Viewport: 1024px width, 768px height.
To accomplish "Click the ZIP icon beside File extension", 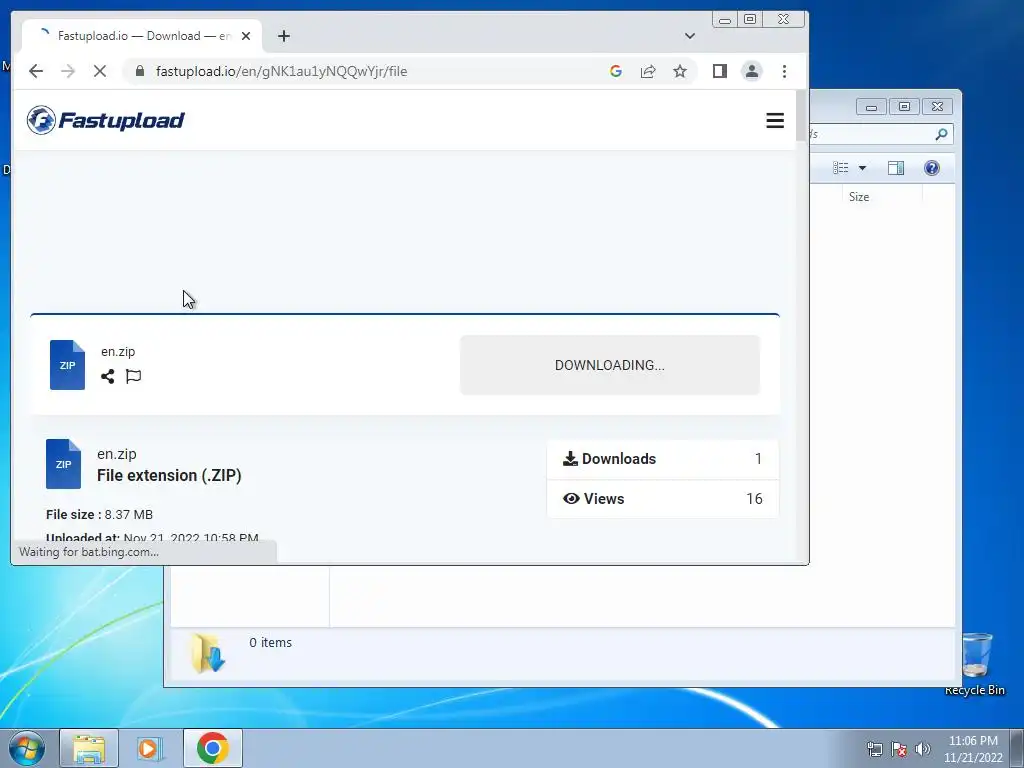I will 63,464.
